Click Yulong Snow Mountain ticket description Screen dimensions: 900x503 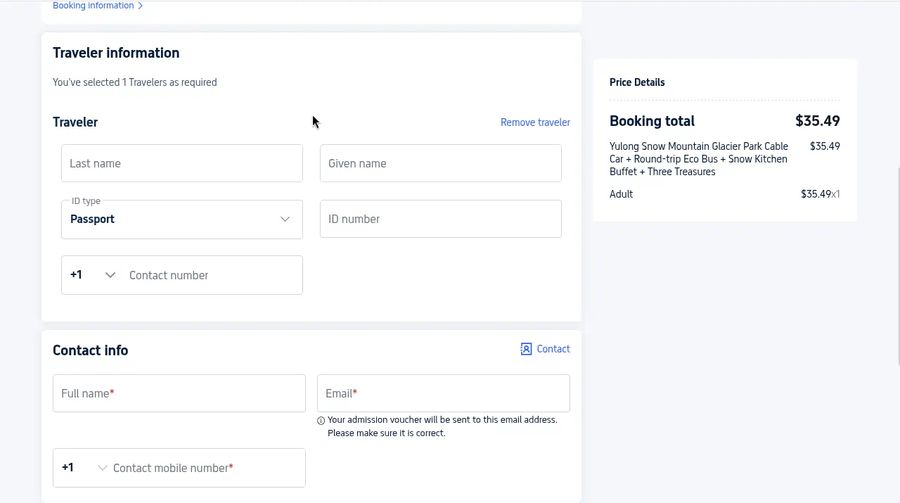[x=699, y=159]
